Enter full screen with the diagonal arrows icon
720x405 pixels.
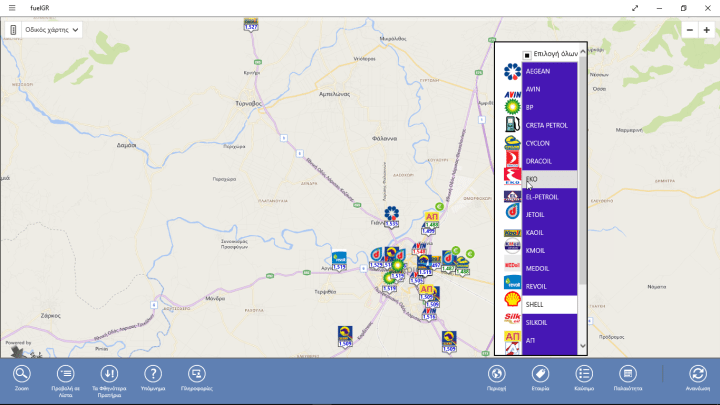tap(635, 8)
